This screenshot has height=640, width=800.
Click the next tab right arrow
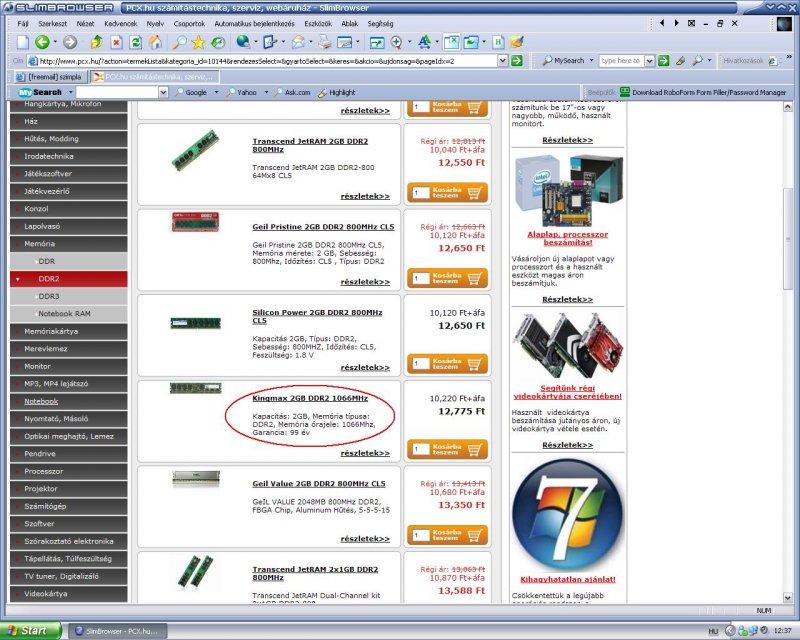pyautogui.click(x=676, y=23)
